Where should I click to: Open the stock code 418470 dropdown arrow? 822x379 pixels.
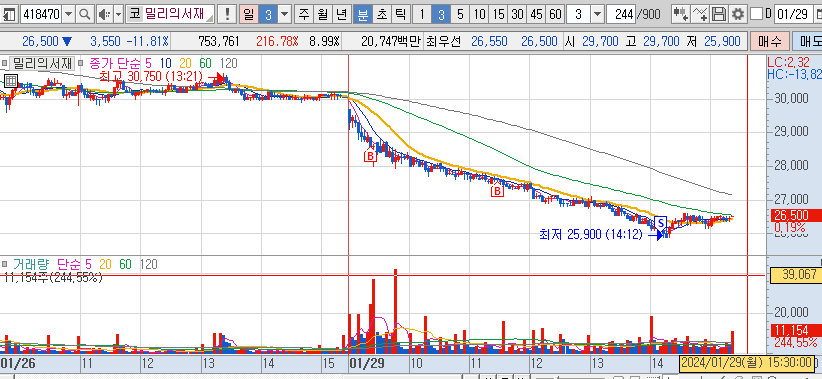pos(69,14)
